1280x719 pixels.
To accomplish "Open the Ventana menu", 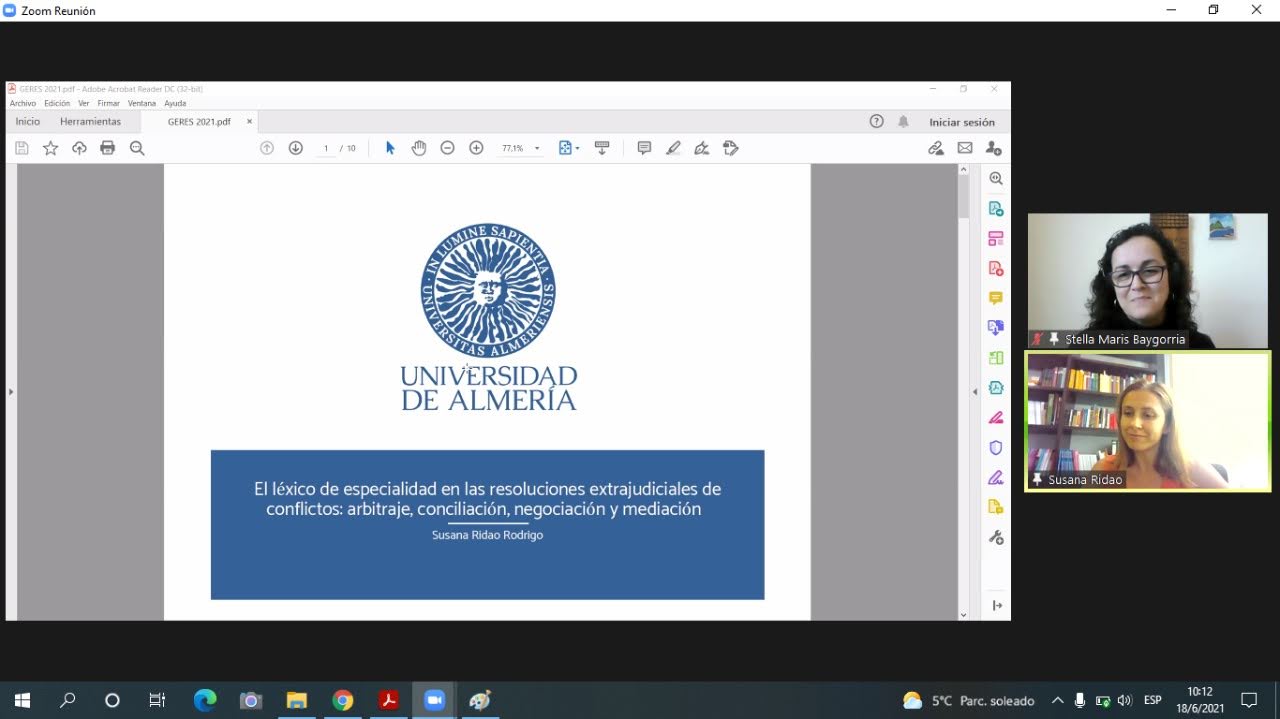I will click(x=142, y=103).
